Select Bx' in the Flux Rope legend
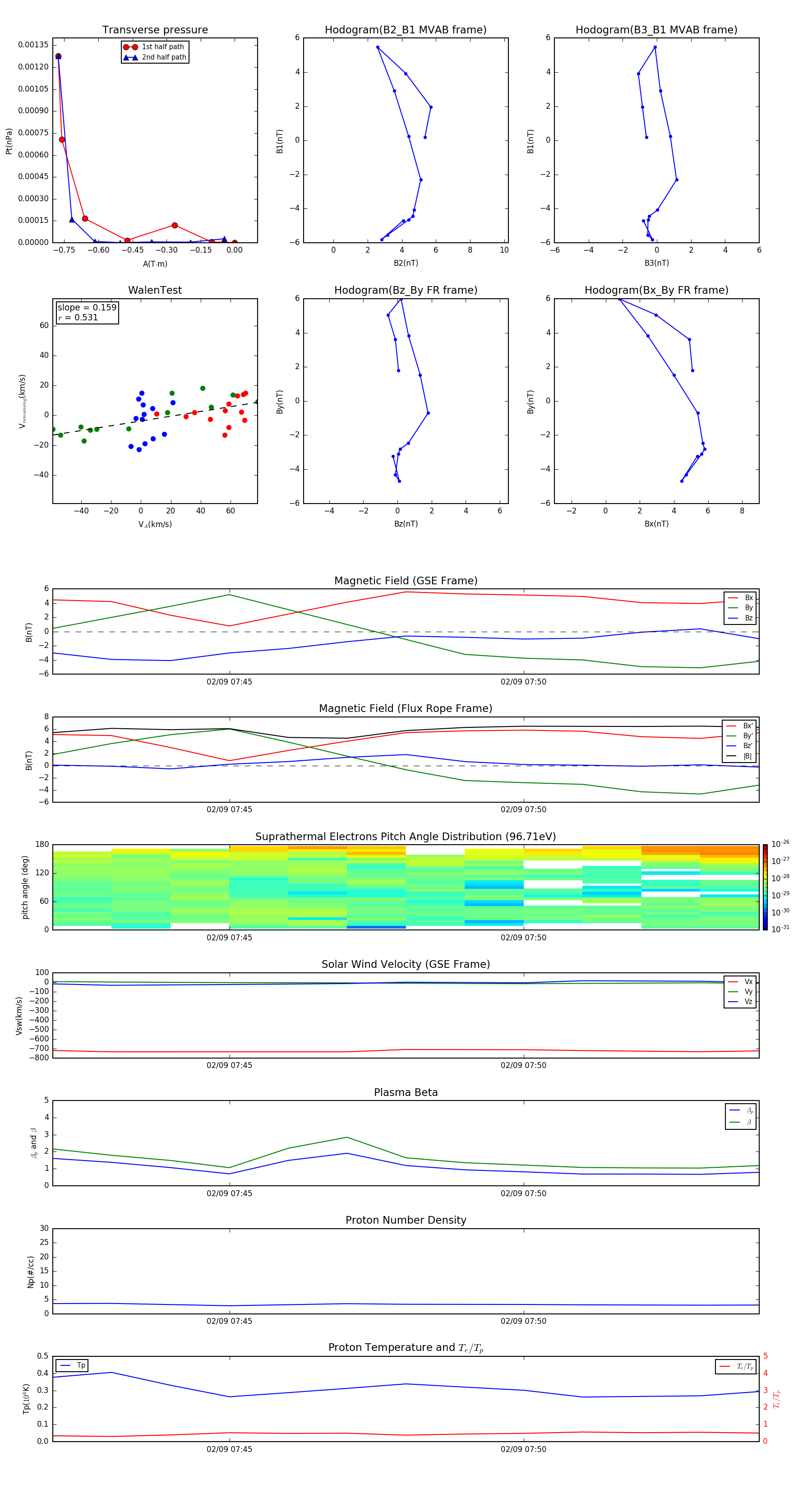The height and width of the screenshot is (1489, 812). 740,726
